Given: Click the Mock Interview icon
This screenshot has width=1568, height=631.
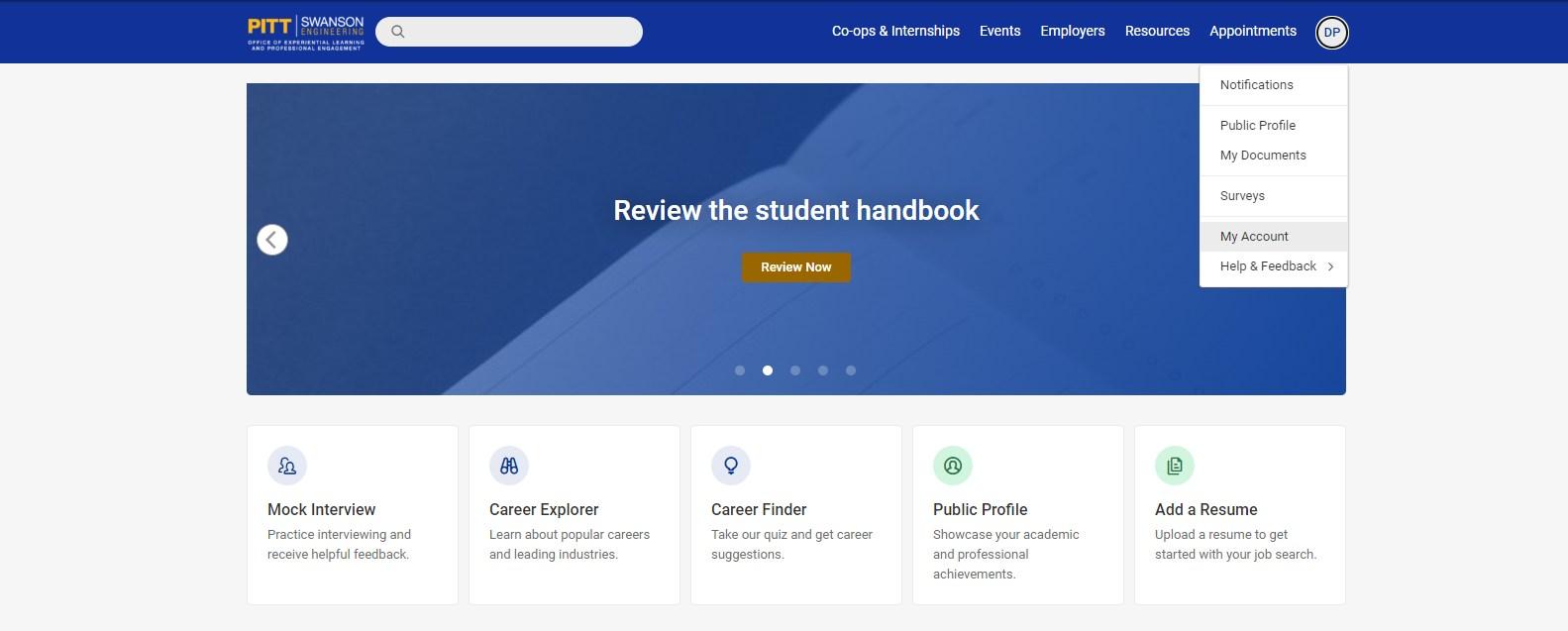Looking at the screenshot, I should [x=287, y=466].
